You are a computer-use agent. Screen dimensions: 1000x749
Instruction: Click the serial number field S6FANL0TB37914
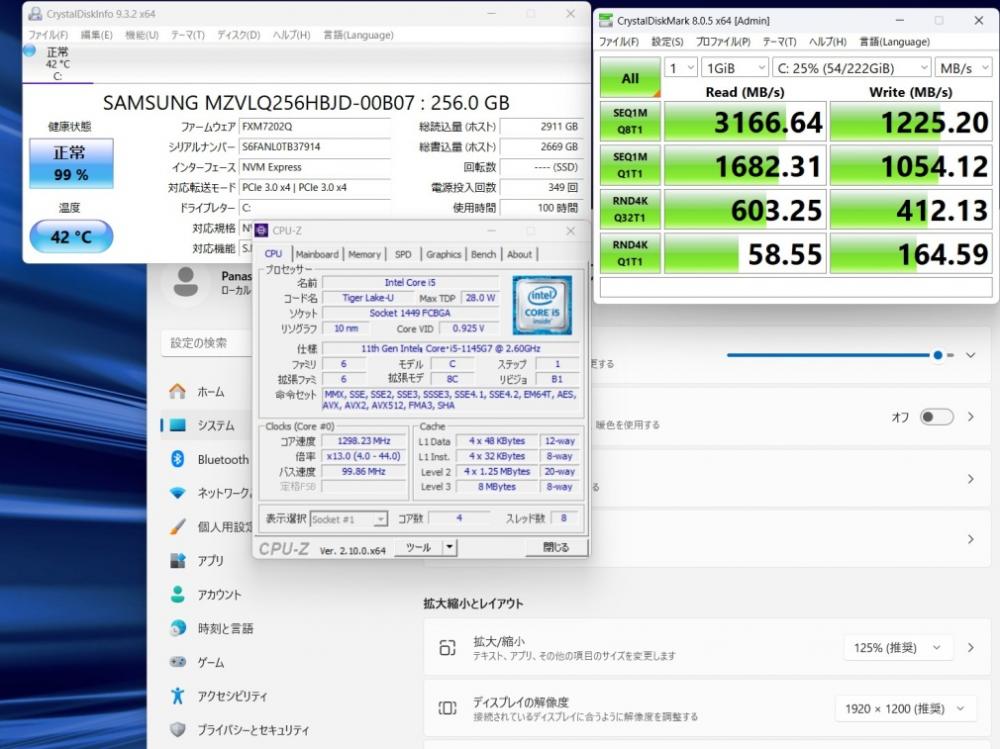click(315, 147)
